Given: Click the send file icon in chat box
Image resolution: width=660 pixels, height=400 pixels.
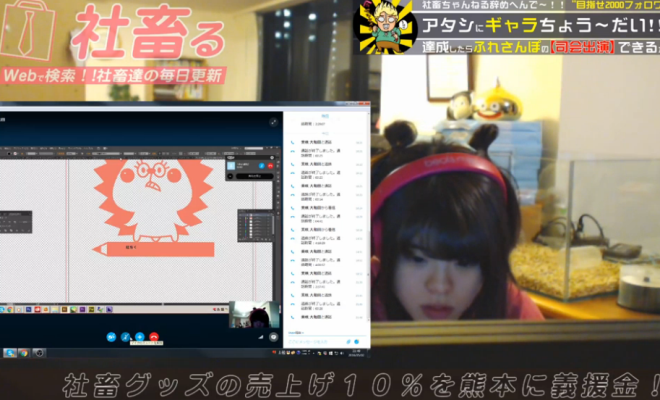Looking at the screenshot, I should (348, 340).
